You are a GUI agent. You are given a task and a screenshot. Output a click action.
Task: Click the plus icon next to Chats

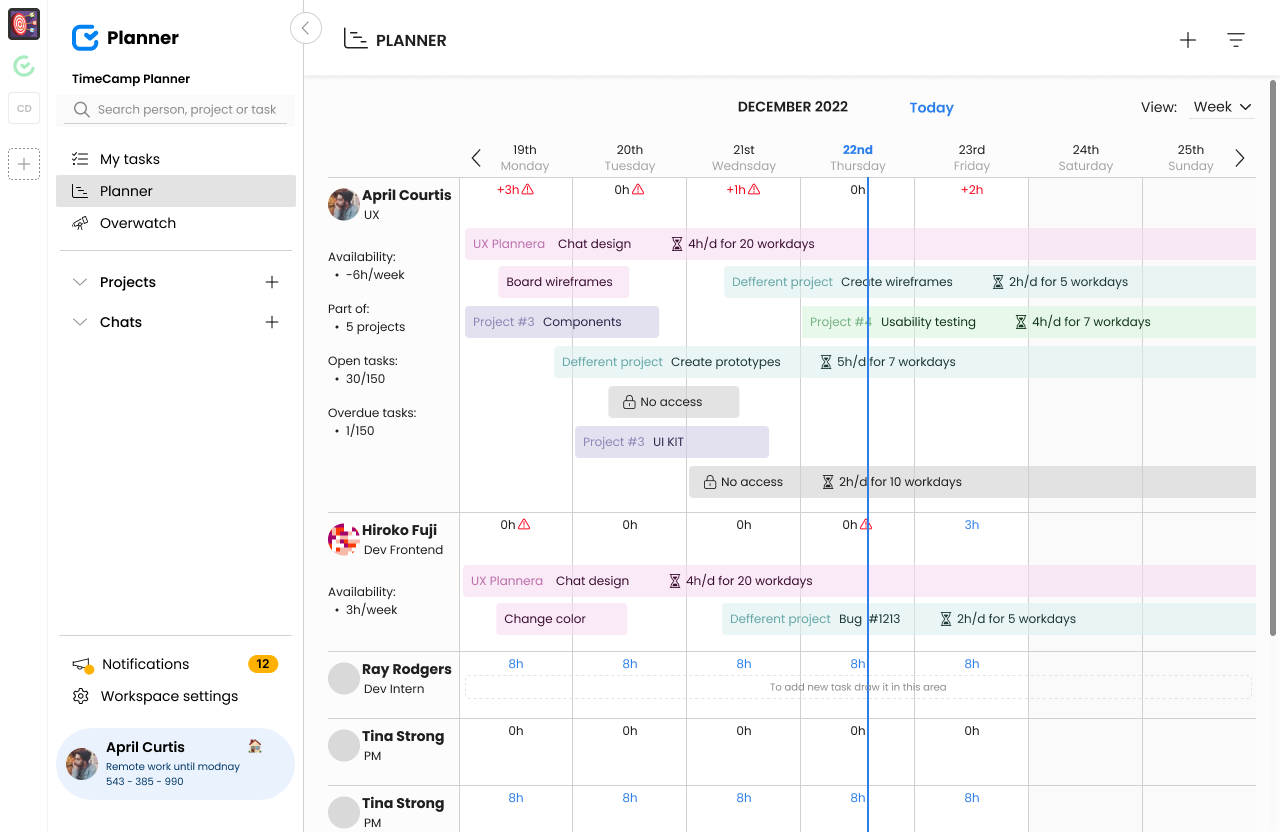271,322
